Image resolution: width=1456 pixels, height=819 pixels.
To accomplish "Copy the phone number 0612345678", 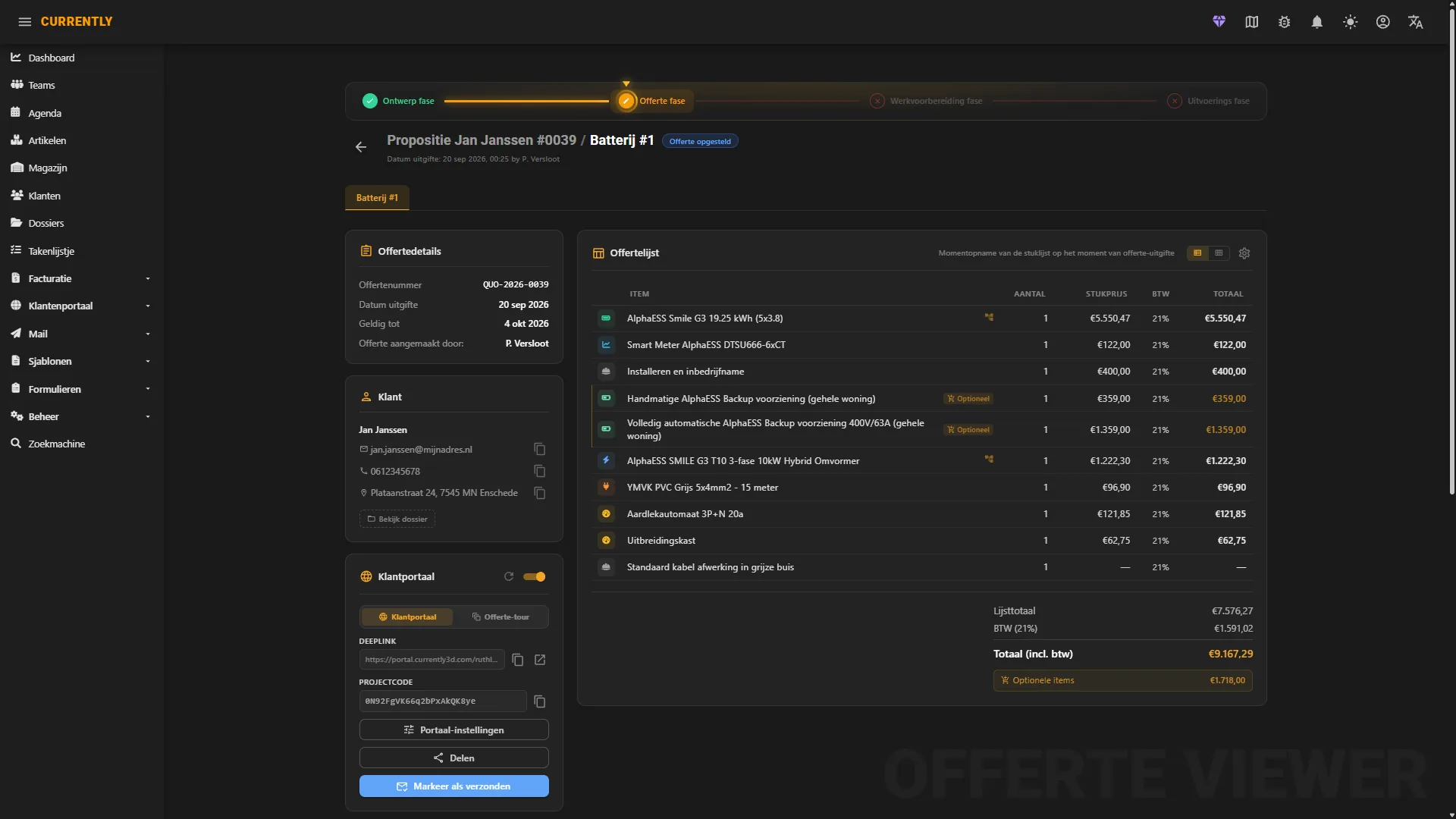I will [540, 471].
